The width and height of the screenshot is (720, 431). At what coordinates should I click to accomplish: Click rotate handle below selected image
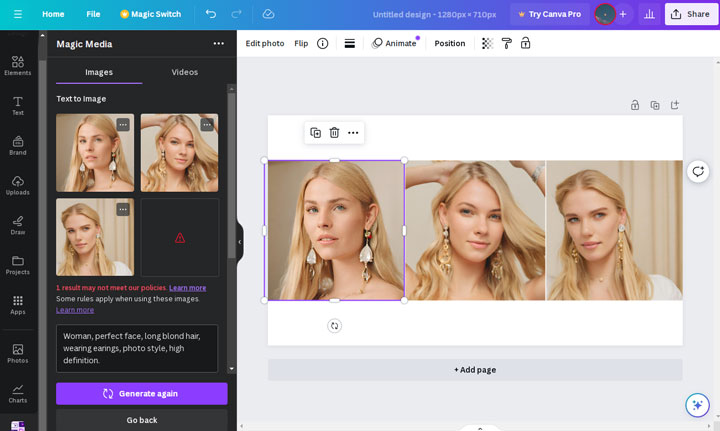pyautogui.click(x=334, y=326)
